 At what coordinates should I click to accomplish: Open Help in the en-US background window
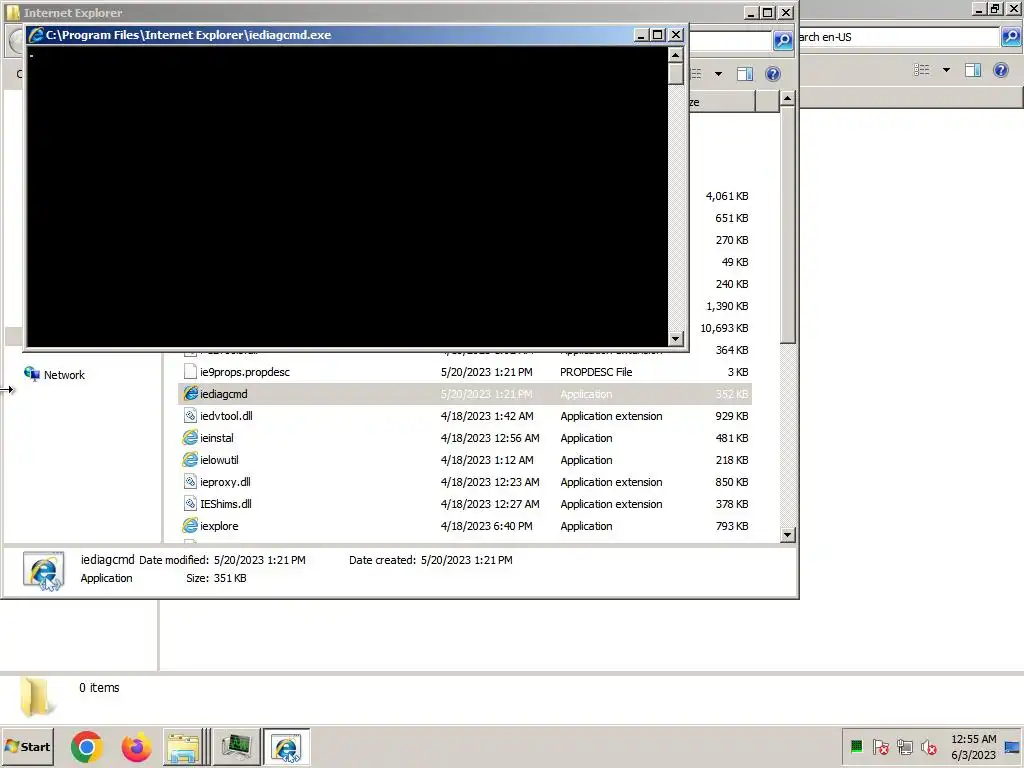tap(1000, 70)
